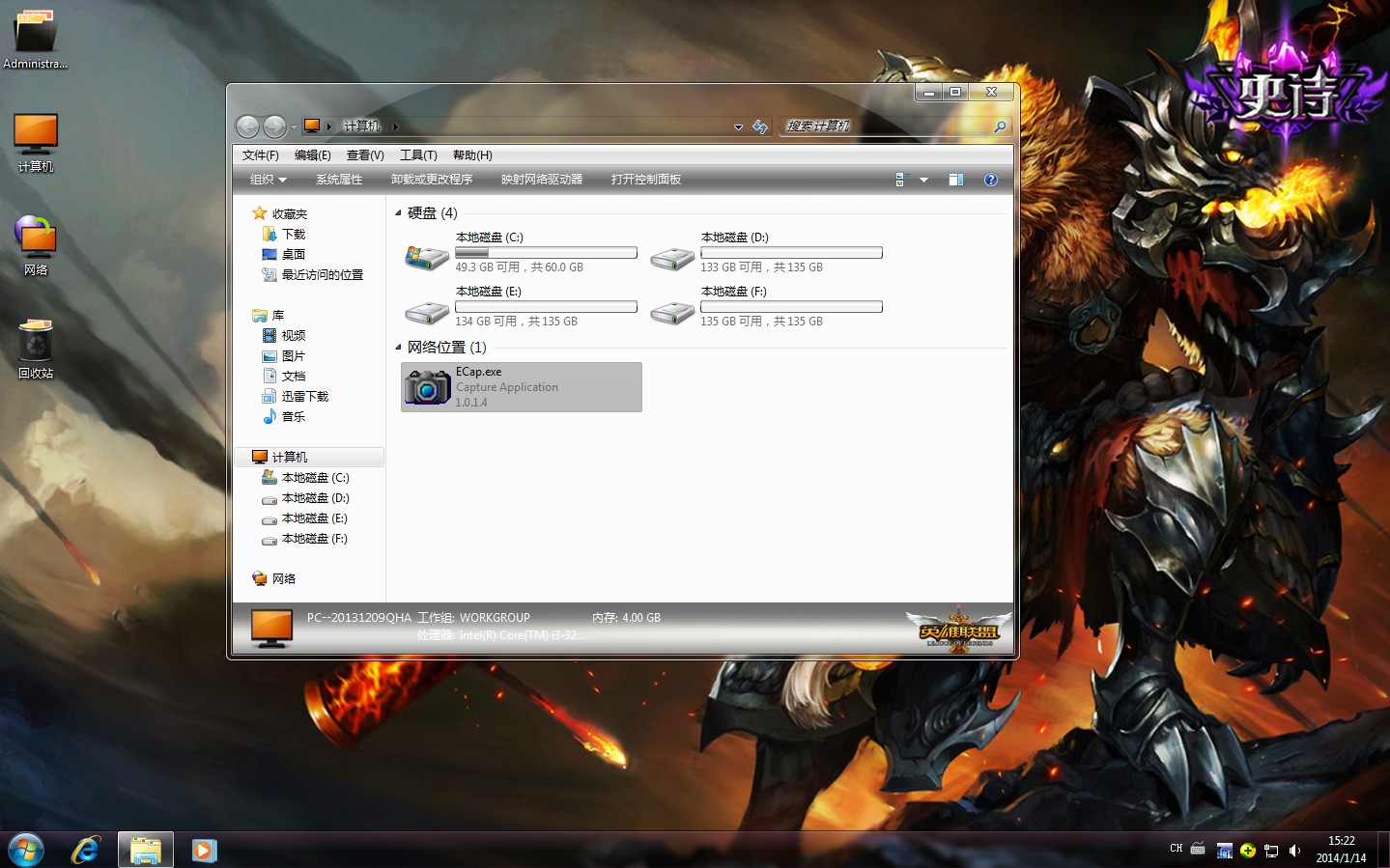
Task: Select 下载 in favorites
Action: pyautogui.click(x=284, y=235)
